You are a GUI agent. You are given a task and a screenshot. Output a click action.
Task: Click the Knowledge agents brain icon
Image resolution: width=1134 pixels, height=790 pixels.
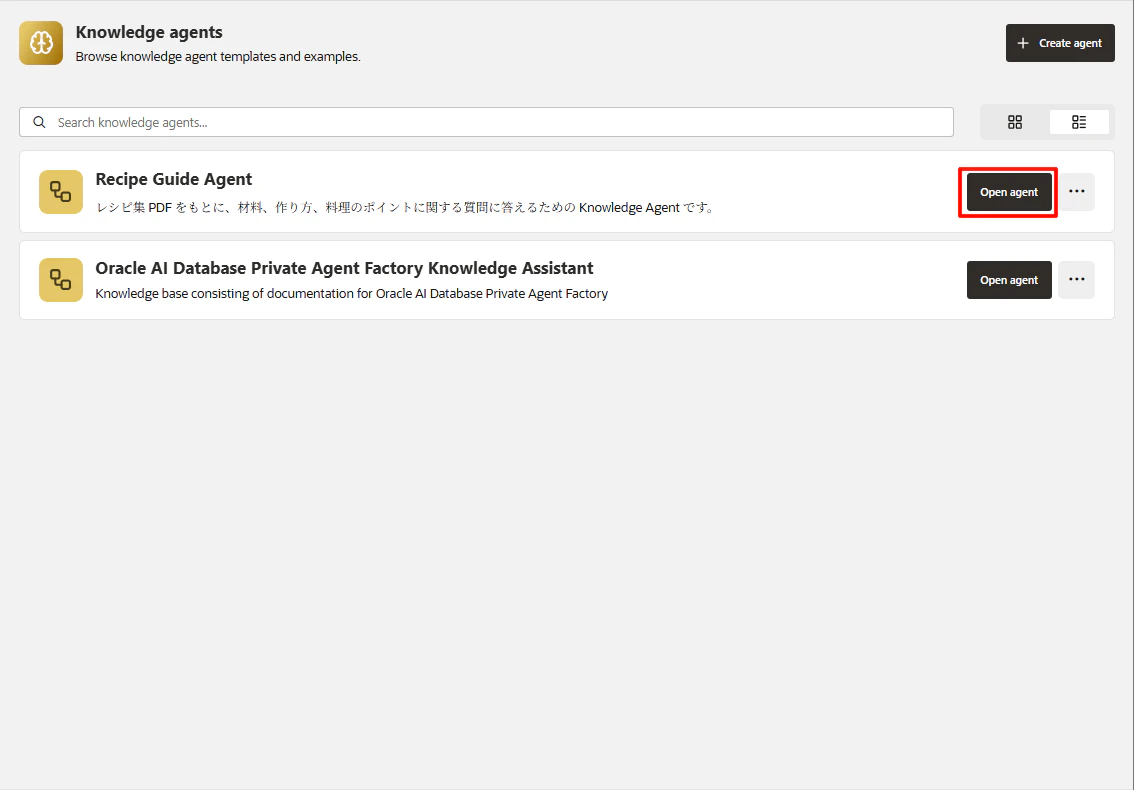[41, 43]
